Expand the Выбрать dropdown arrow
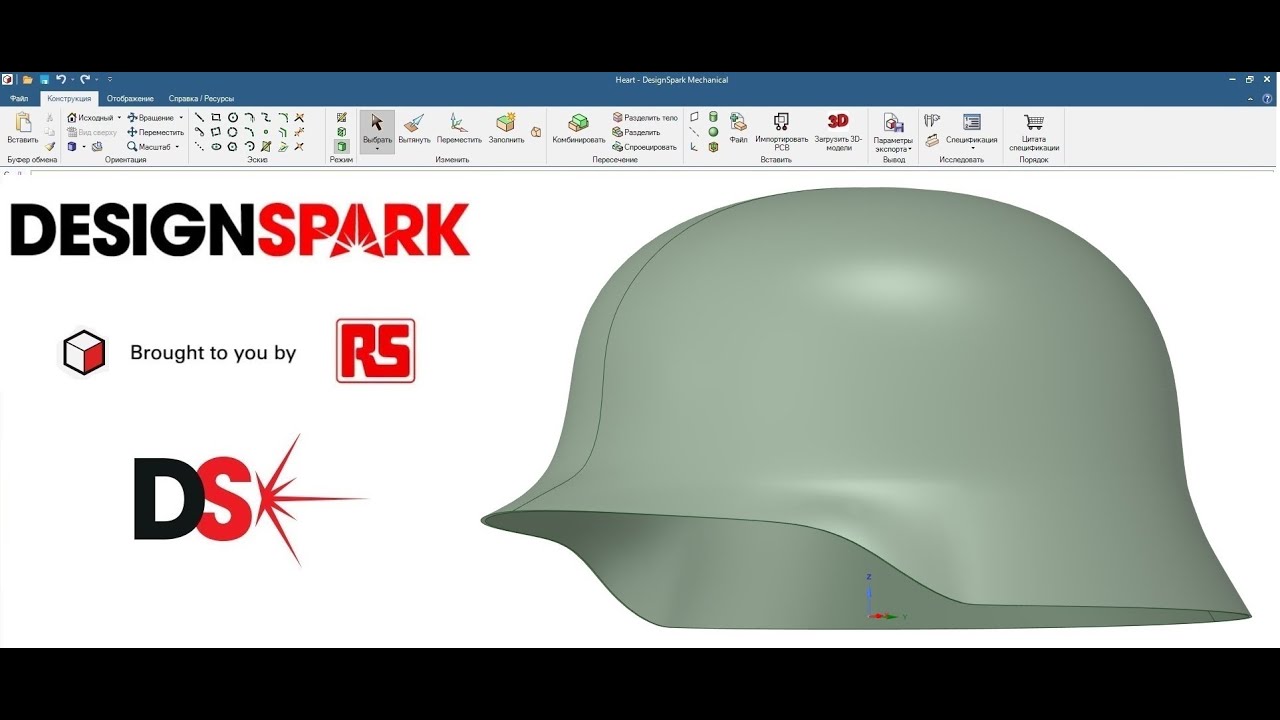The height and width of the screenshot is (720, 1280). [x=377, y=149]
